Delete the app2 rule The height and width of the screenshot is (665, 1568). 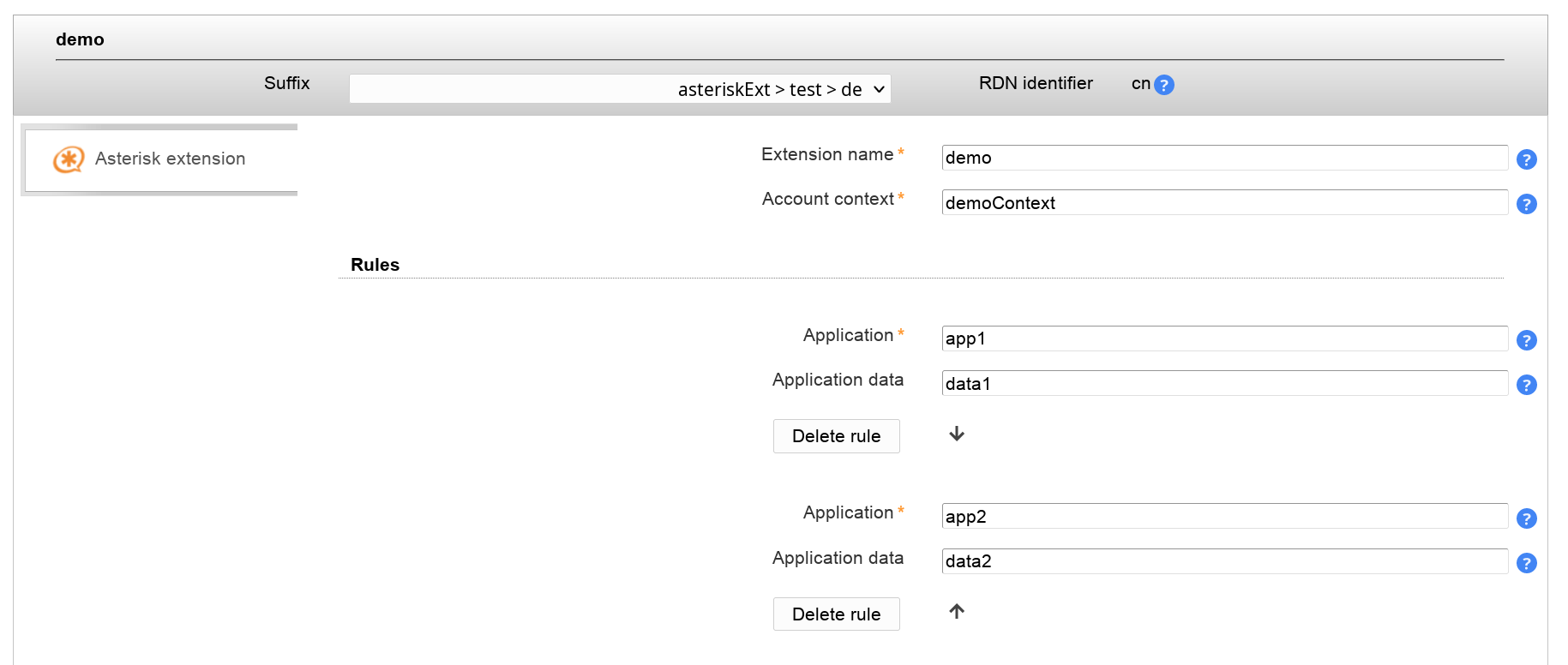click(836, 614)
